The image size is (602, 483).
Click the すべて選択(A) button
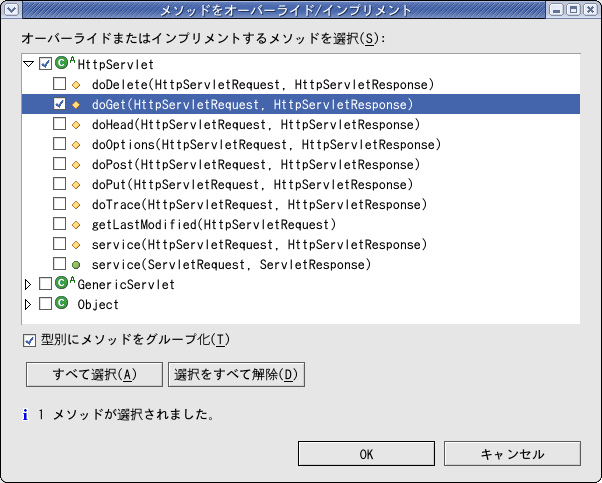94,374
